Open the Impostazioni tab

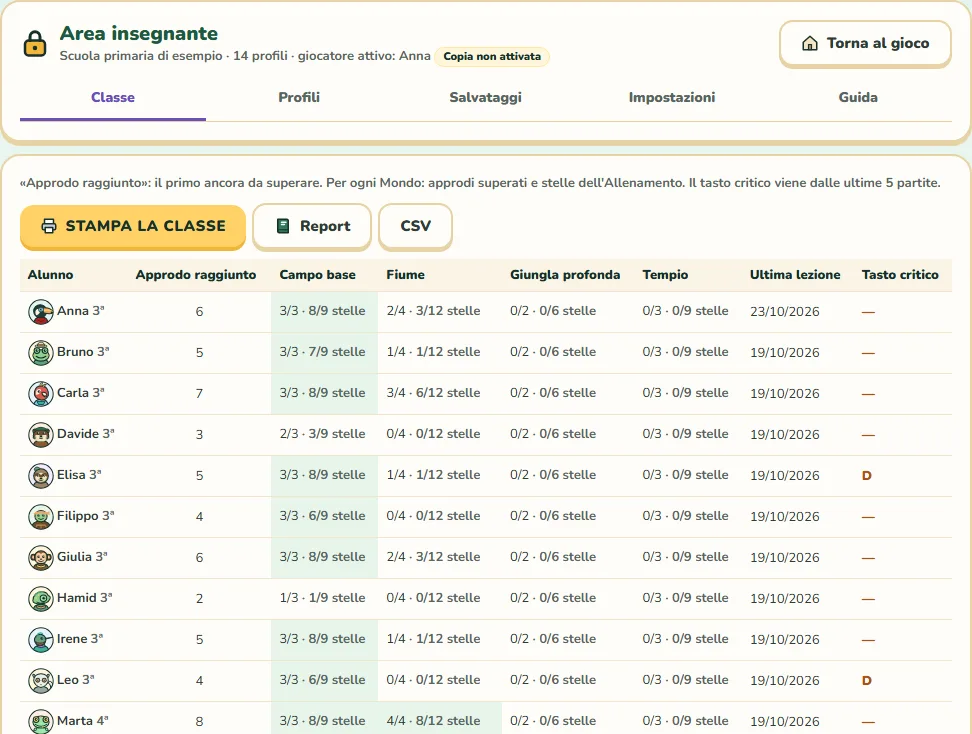click(x=672, y=97)
